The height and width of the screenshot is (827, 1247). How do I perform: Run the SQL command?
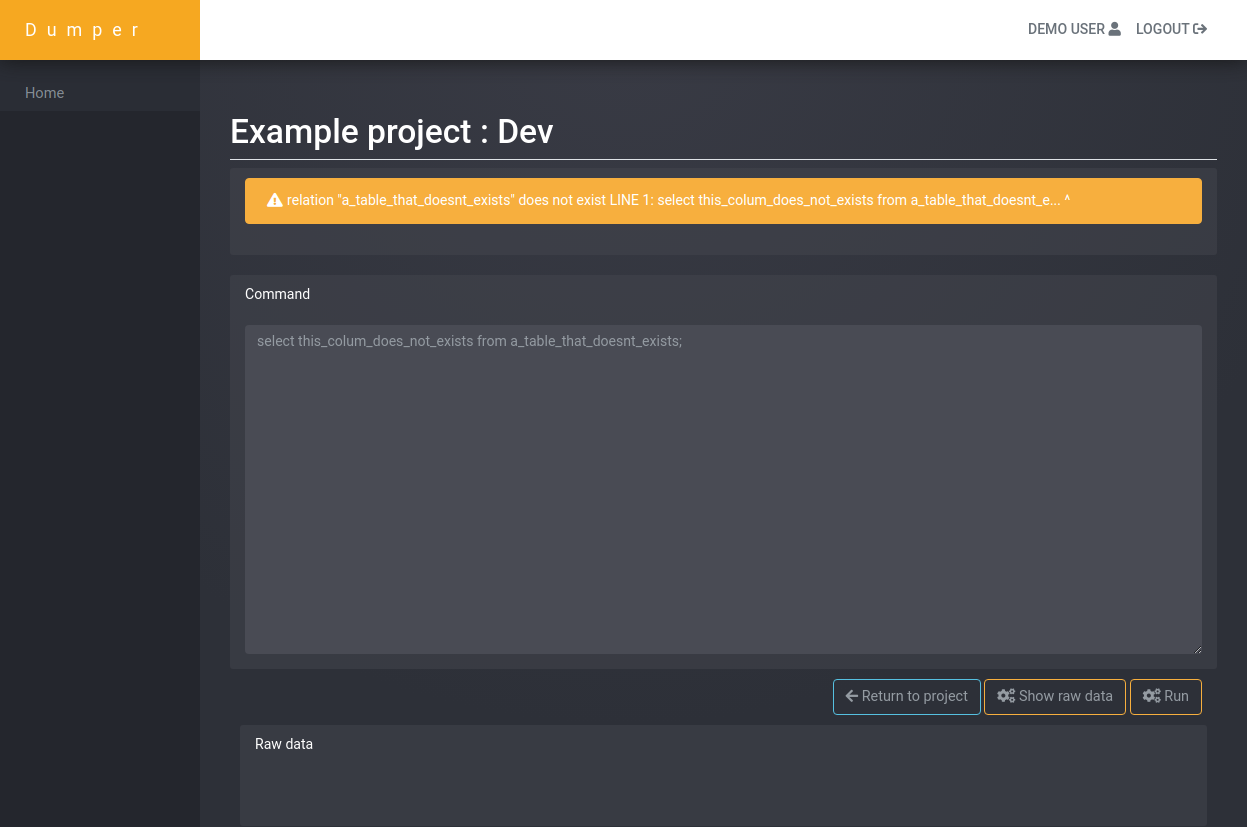coord(1166,696)
